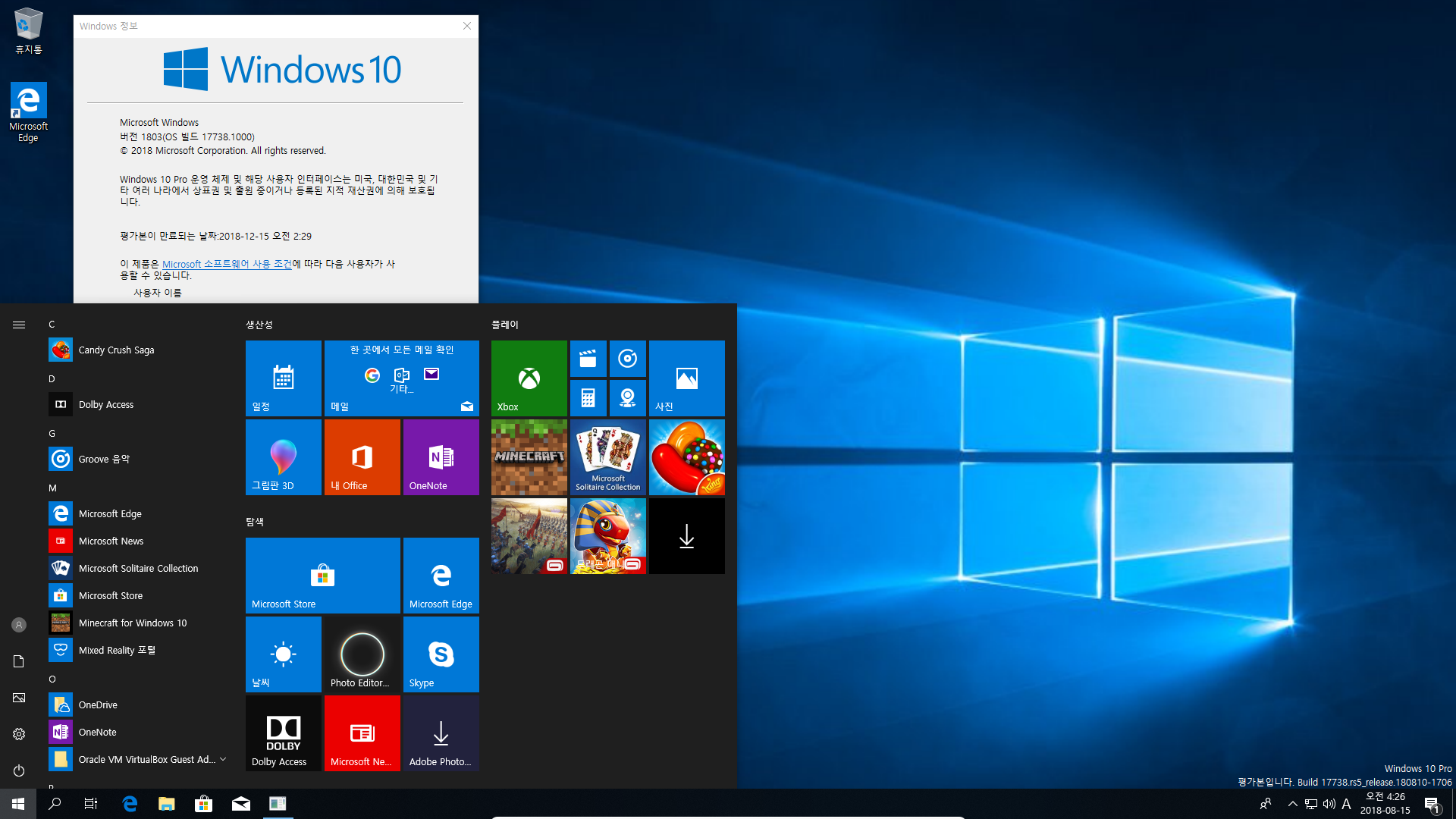Open Mail from the taskbar
The height and width of the screenshot is (819, 1456).
[240, 804]
